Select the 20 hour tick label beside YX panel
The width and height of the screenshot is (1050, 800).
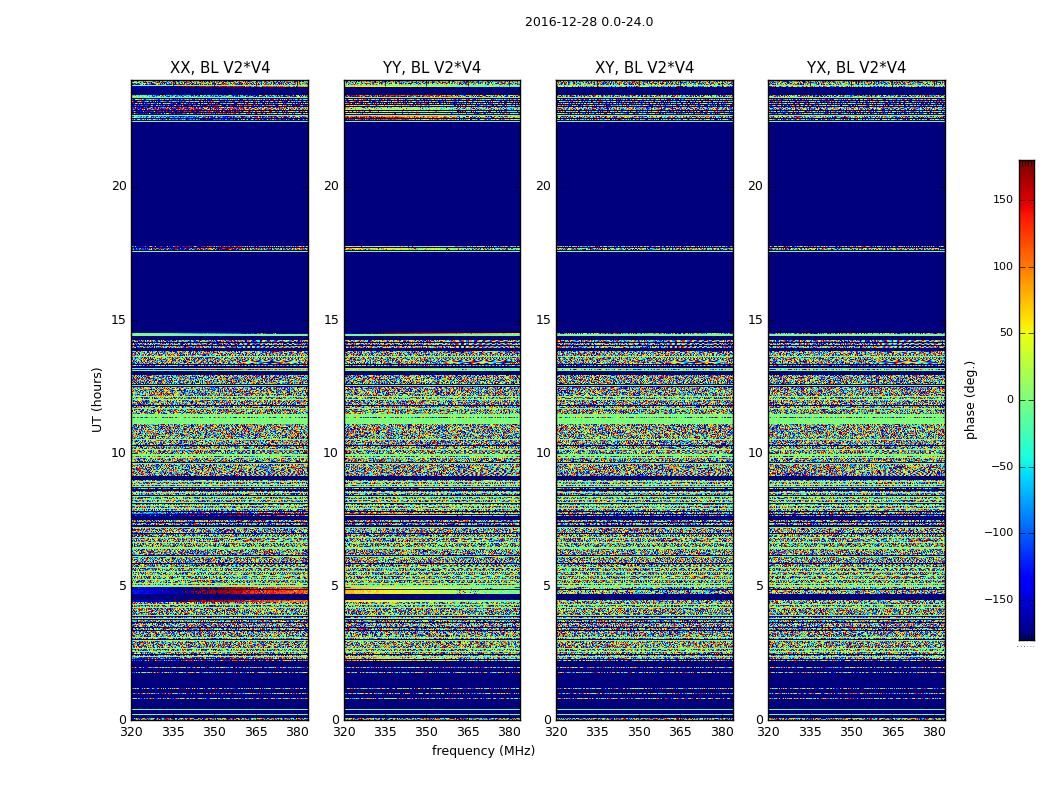click(755, 186)
